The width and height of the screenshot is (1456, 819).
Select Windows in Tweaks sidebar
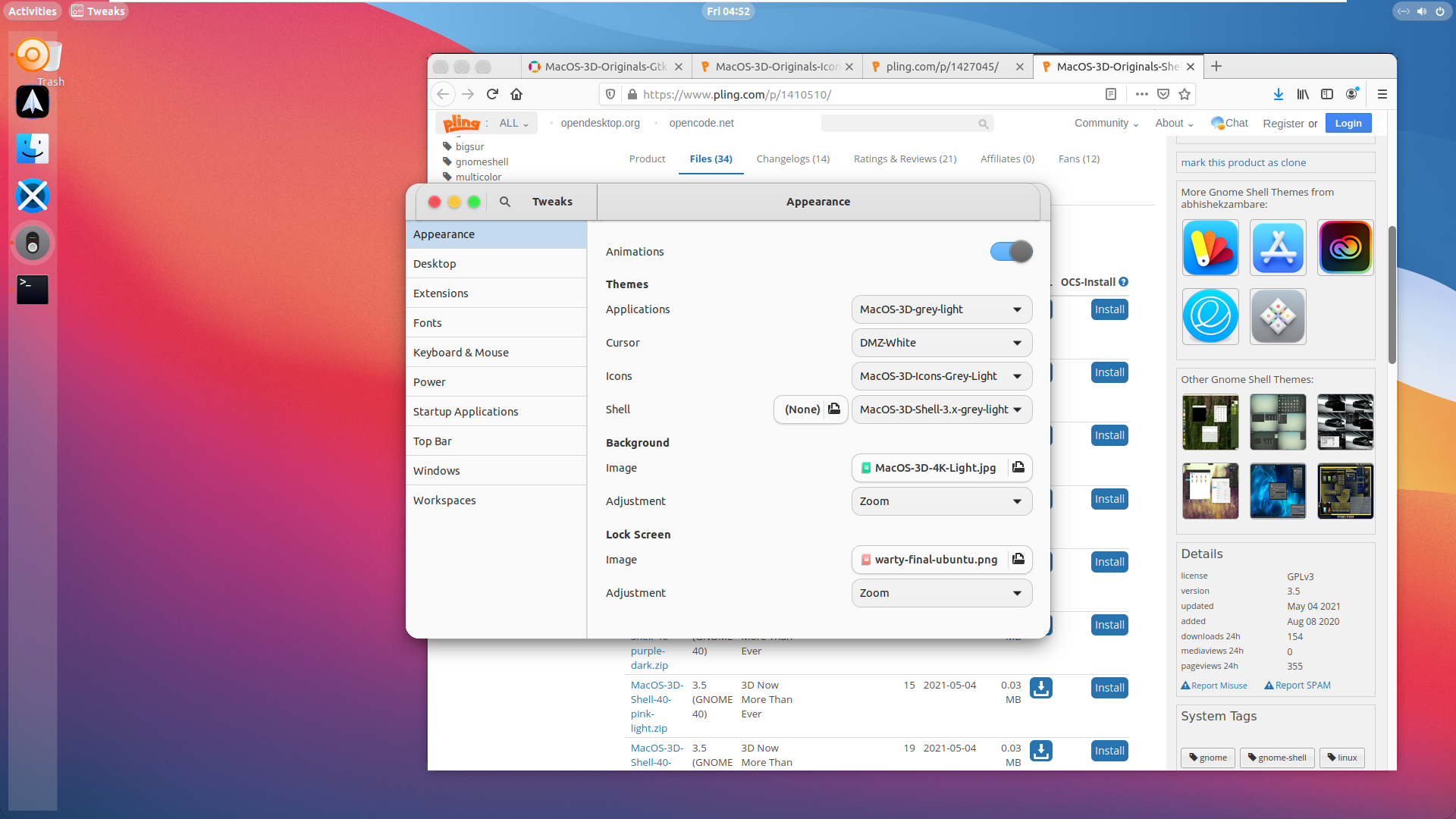pyautogui.click(x=496, y=471)
